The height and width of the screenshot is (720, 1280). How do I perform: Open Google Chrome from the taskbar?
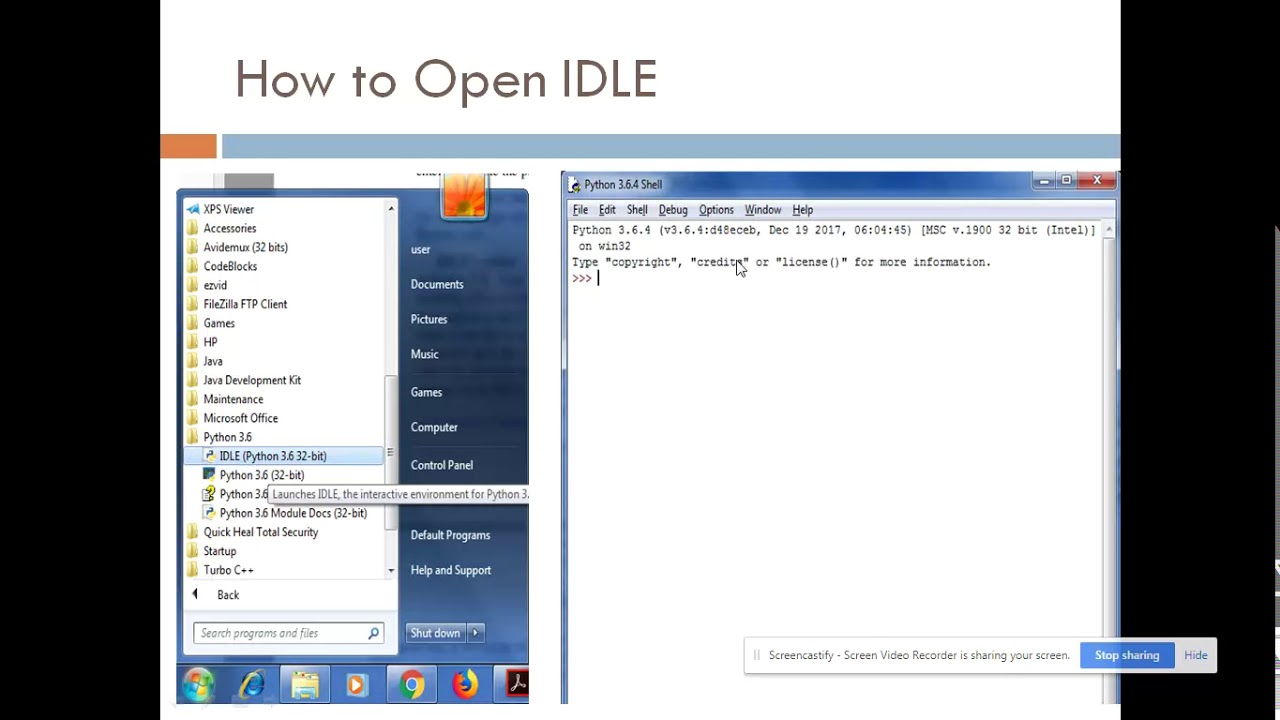point(411,685)
